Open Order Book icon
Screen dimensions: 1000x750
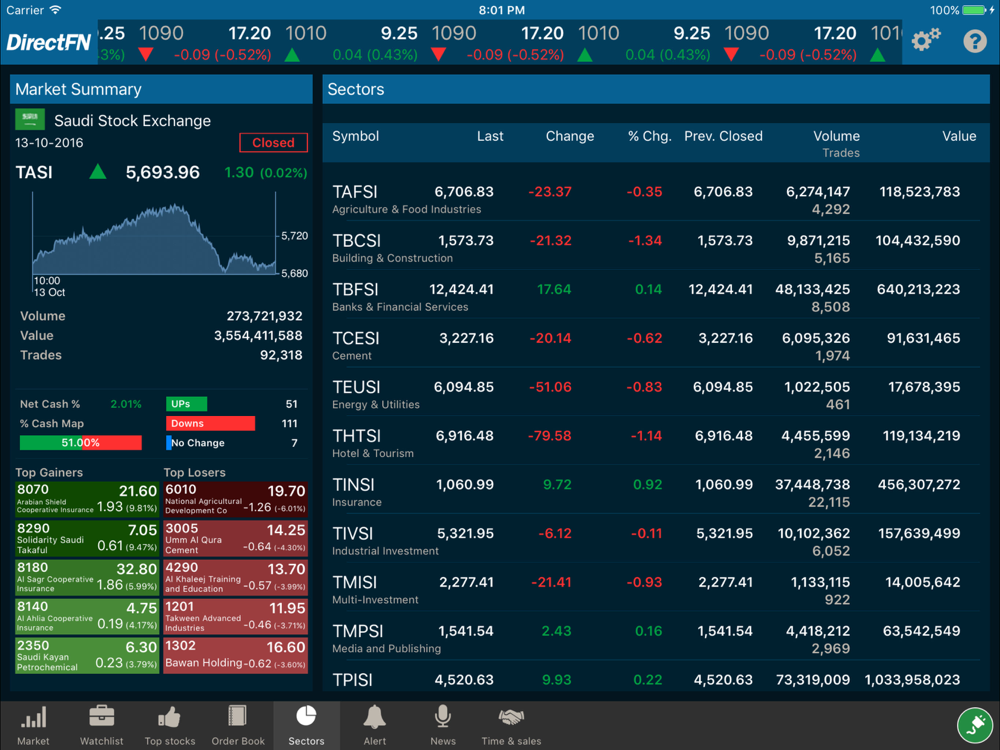coord(238,717)
